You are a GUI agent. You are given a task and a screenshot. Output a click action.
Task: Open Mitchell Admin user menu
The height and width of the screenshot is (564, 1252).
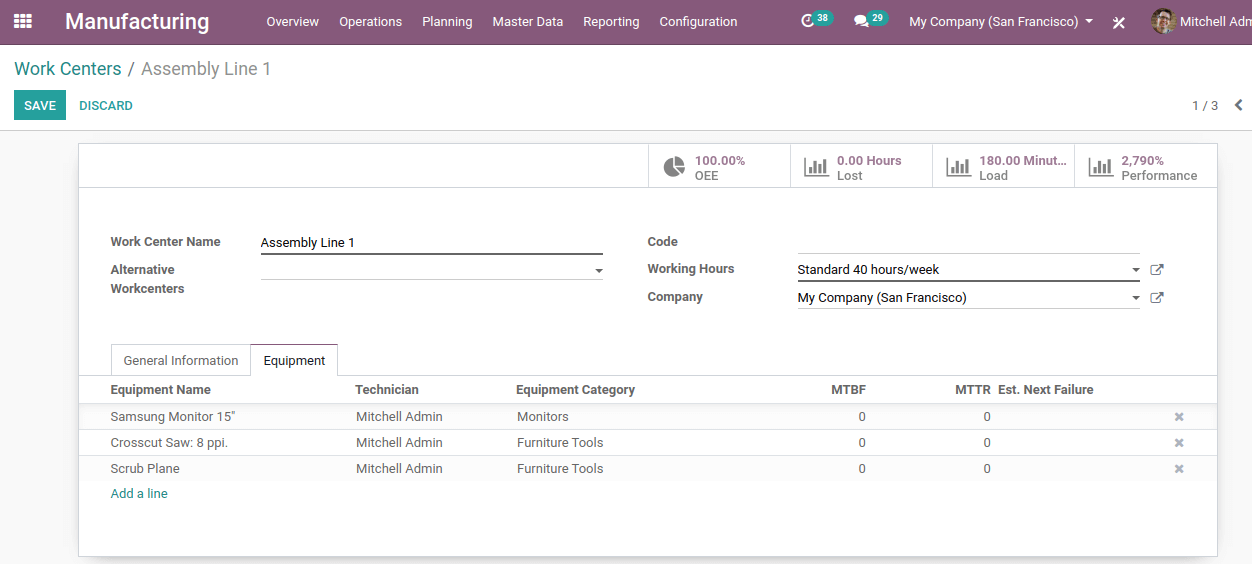pyautogui.click(x=1202, y=21)
